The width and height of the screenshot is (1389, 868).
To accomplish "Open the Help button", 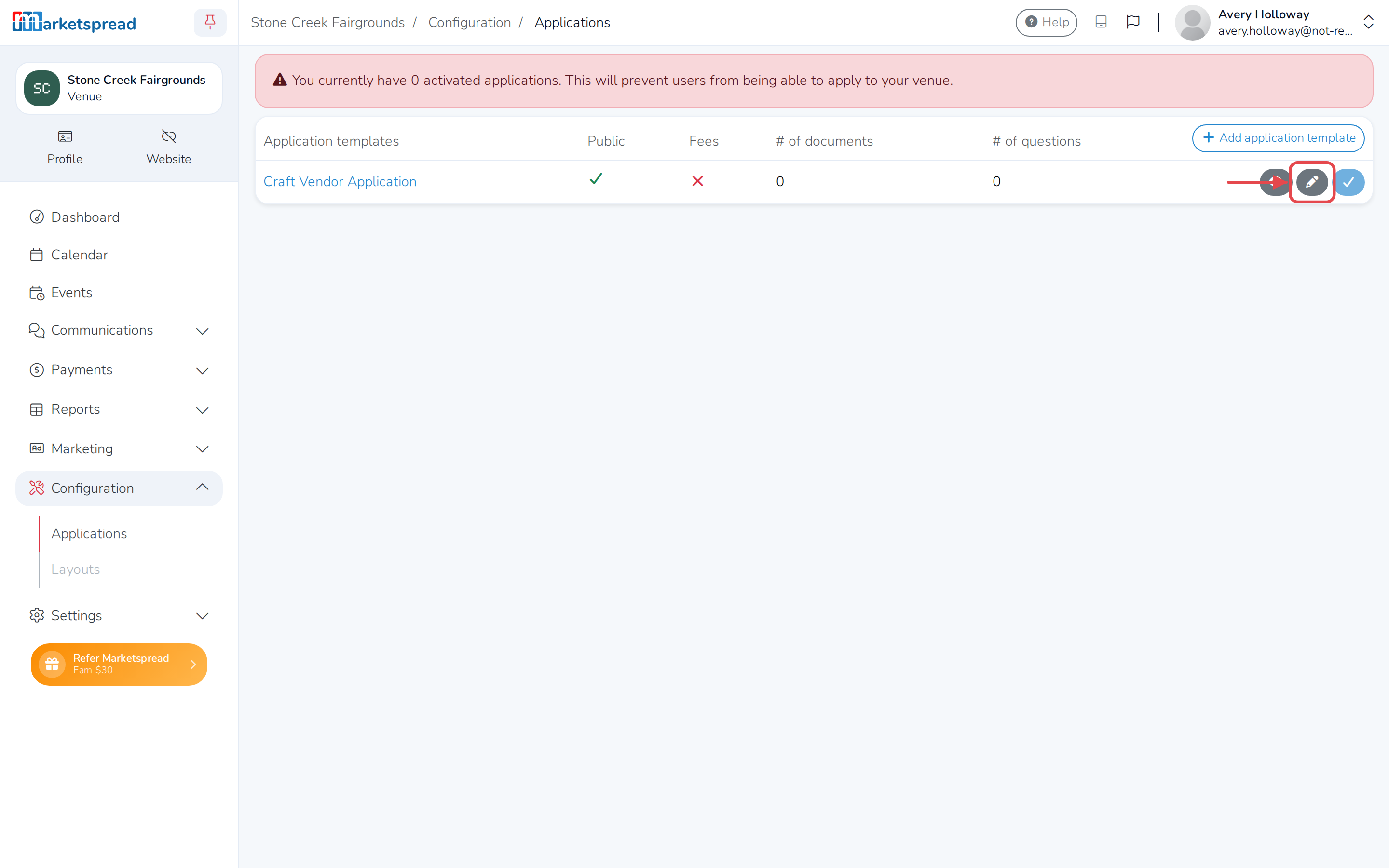I will coord(1047,22).
